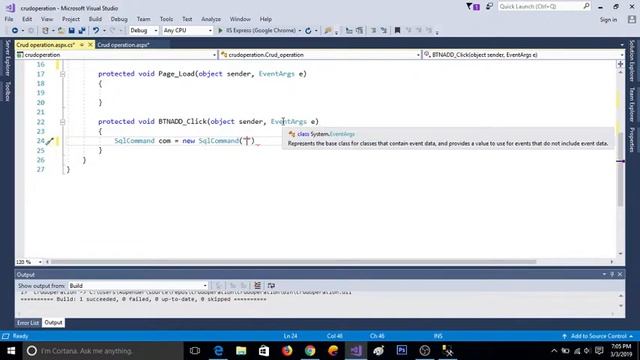Open File Explorer from the taskbar

tap(241, 351)
